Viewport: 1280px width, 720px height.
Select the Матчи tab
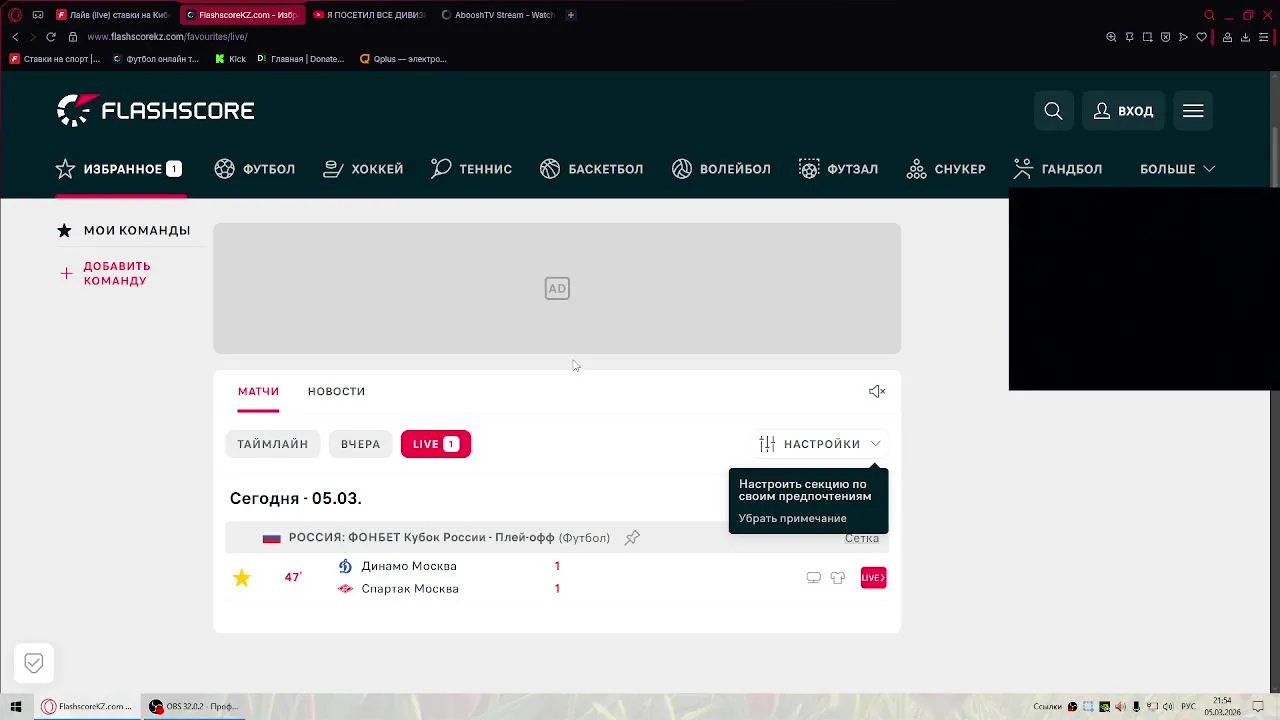coord(258,391)
